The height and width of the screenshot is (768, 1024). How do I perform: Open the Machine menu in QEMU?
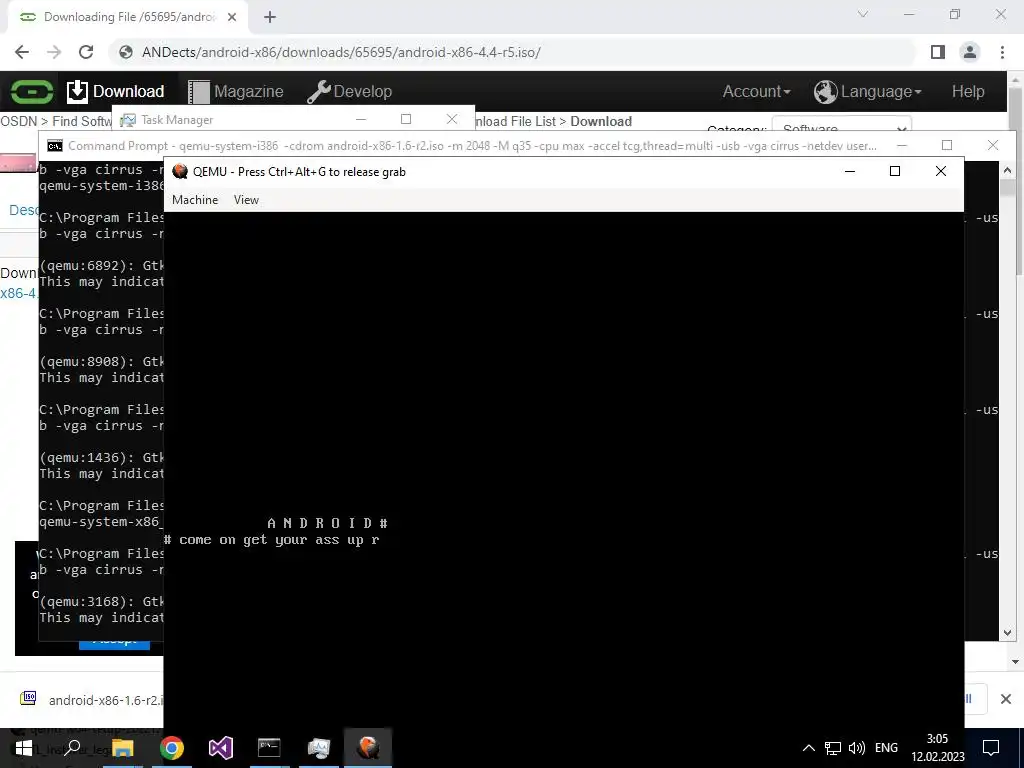coord(195,200)
